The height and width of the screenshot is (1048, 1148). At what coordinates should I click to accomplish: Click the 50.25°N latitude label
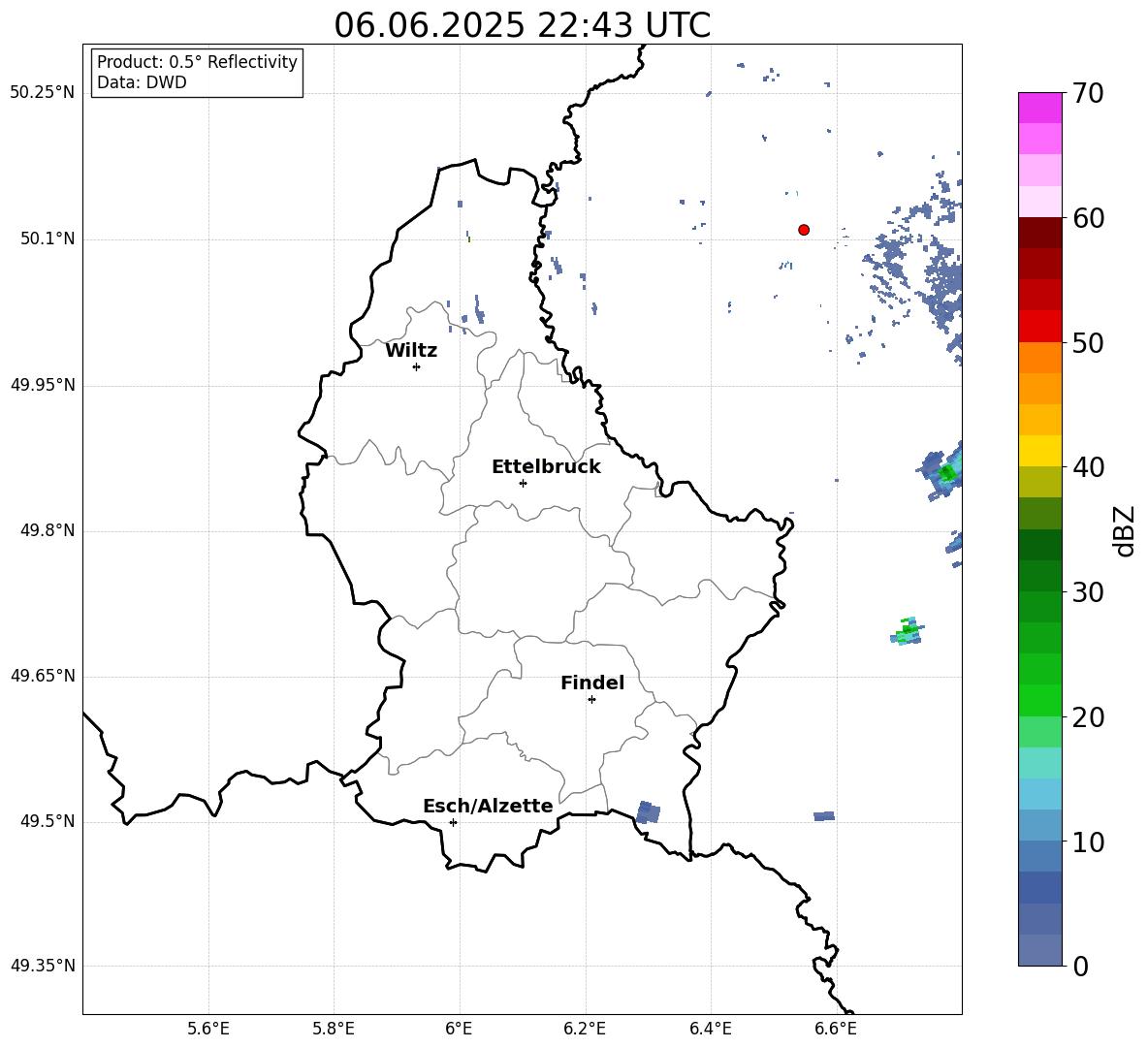43,93
